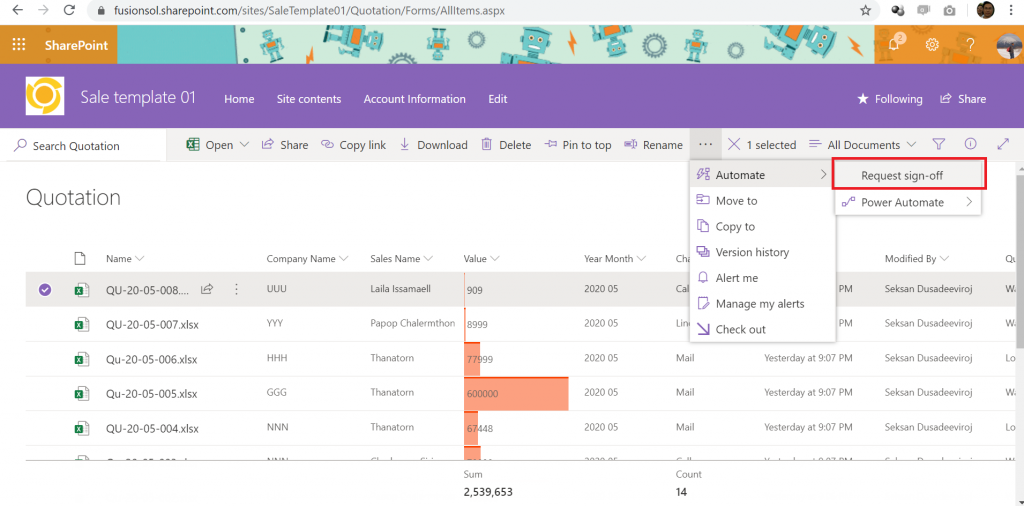The height and width of the screenshot is (506, 1024).
Task: Uncheck the selected QU-20-05-008 row circle
Action: 44,290
